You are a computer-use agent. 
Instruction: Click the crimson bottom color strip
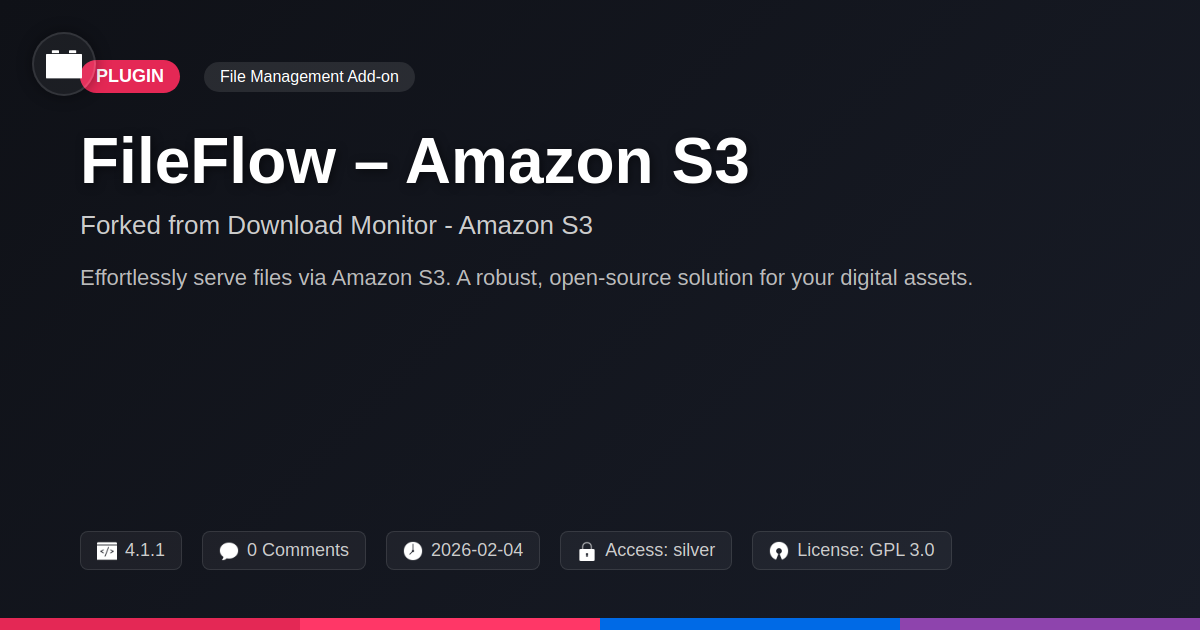pos(150,623)
